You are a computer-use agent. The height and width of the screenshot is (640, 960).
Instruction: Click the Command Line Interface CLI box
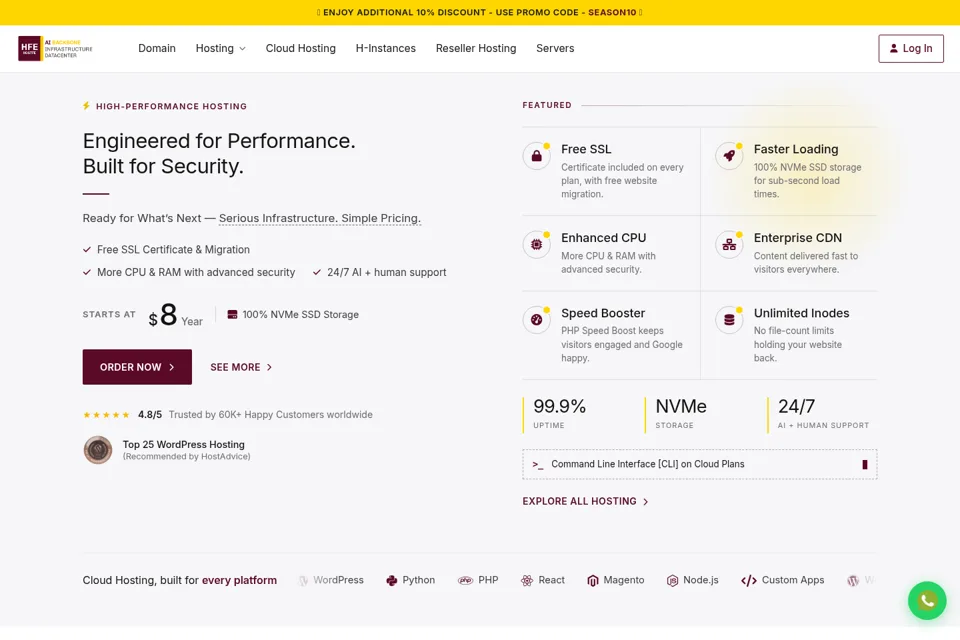[700, 464]
